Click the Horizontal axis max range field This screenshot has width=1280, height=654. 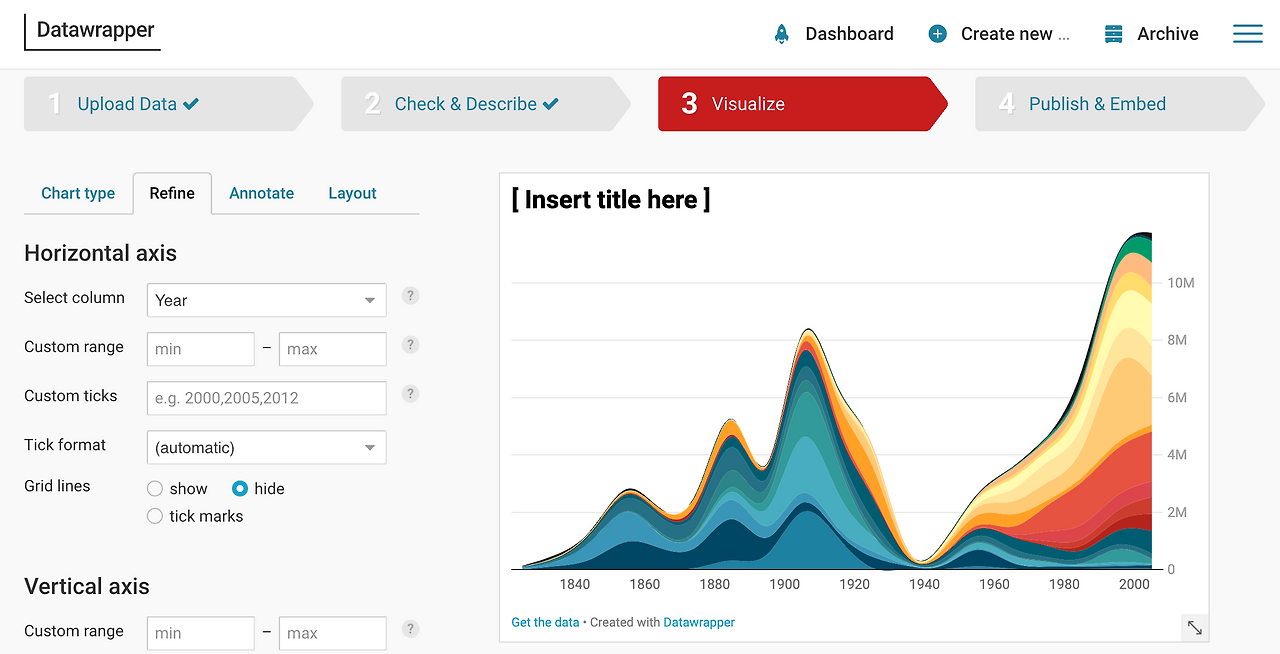click(333, 350)
